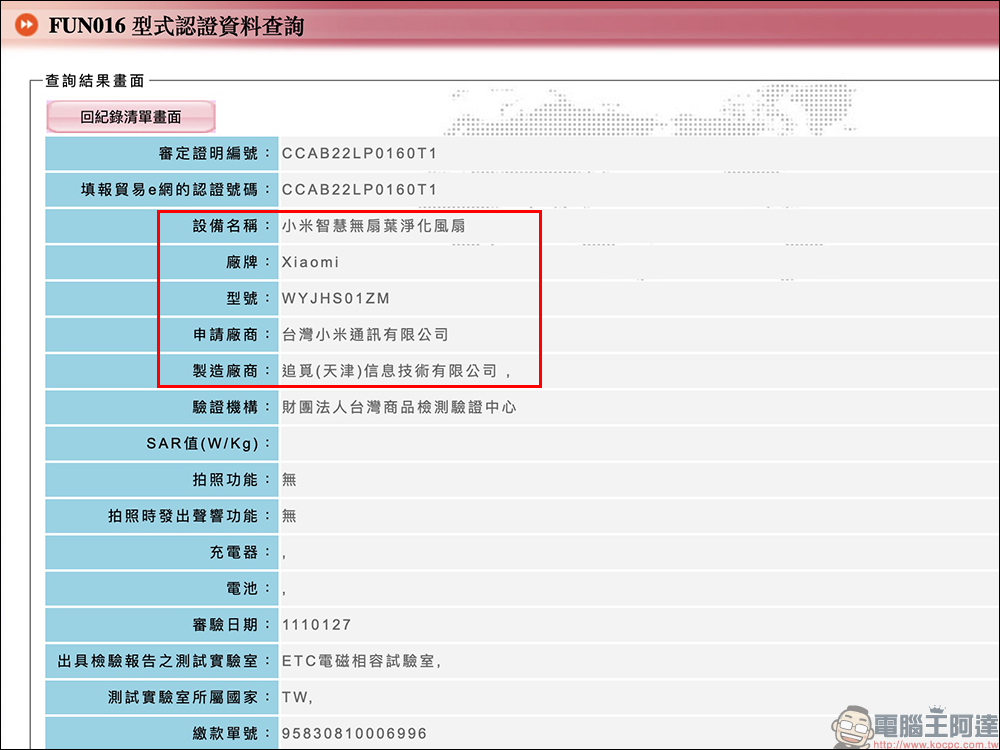Select review date 1110127

[316, 624]
